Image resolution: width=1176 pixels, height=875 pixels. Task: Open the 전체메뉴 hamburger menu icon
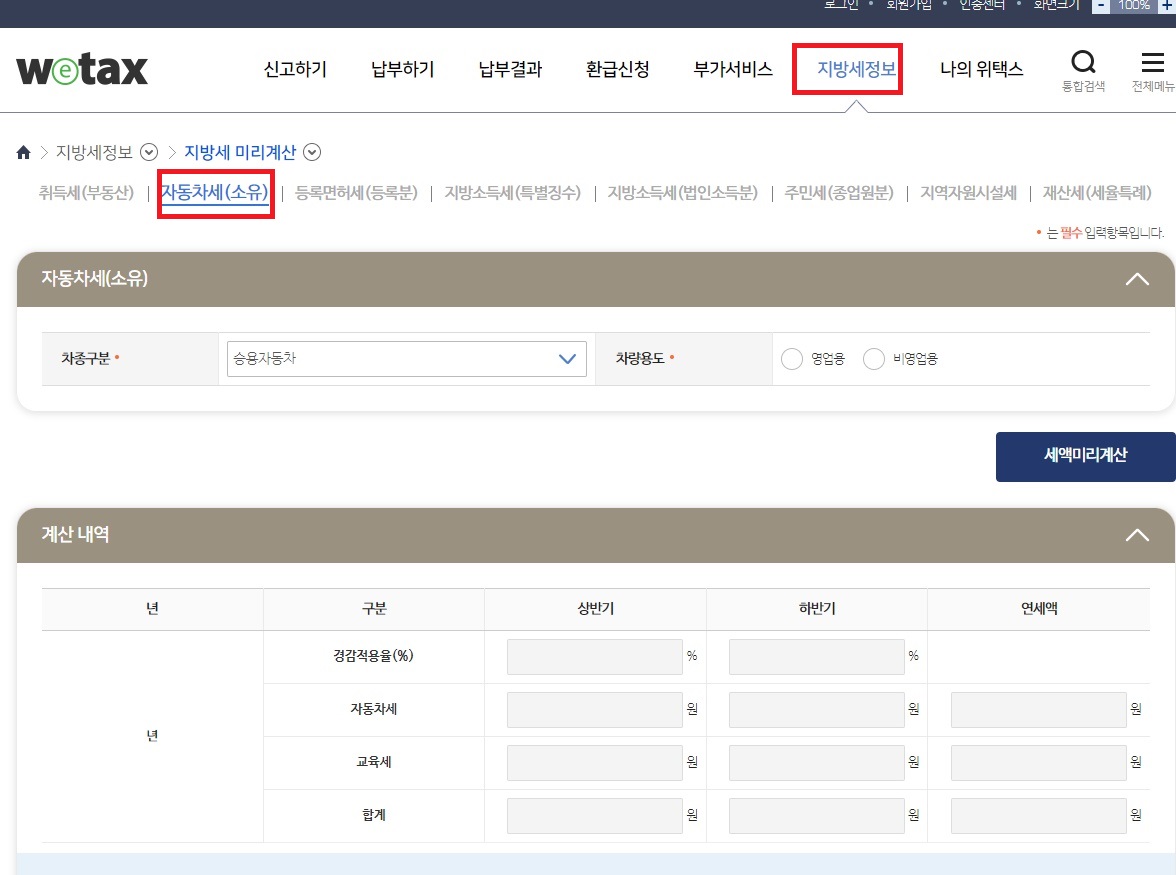(1153, 71)
